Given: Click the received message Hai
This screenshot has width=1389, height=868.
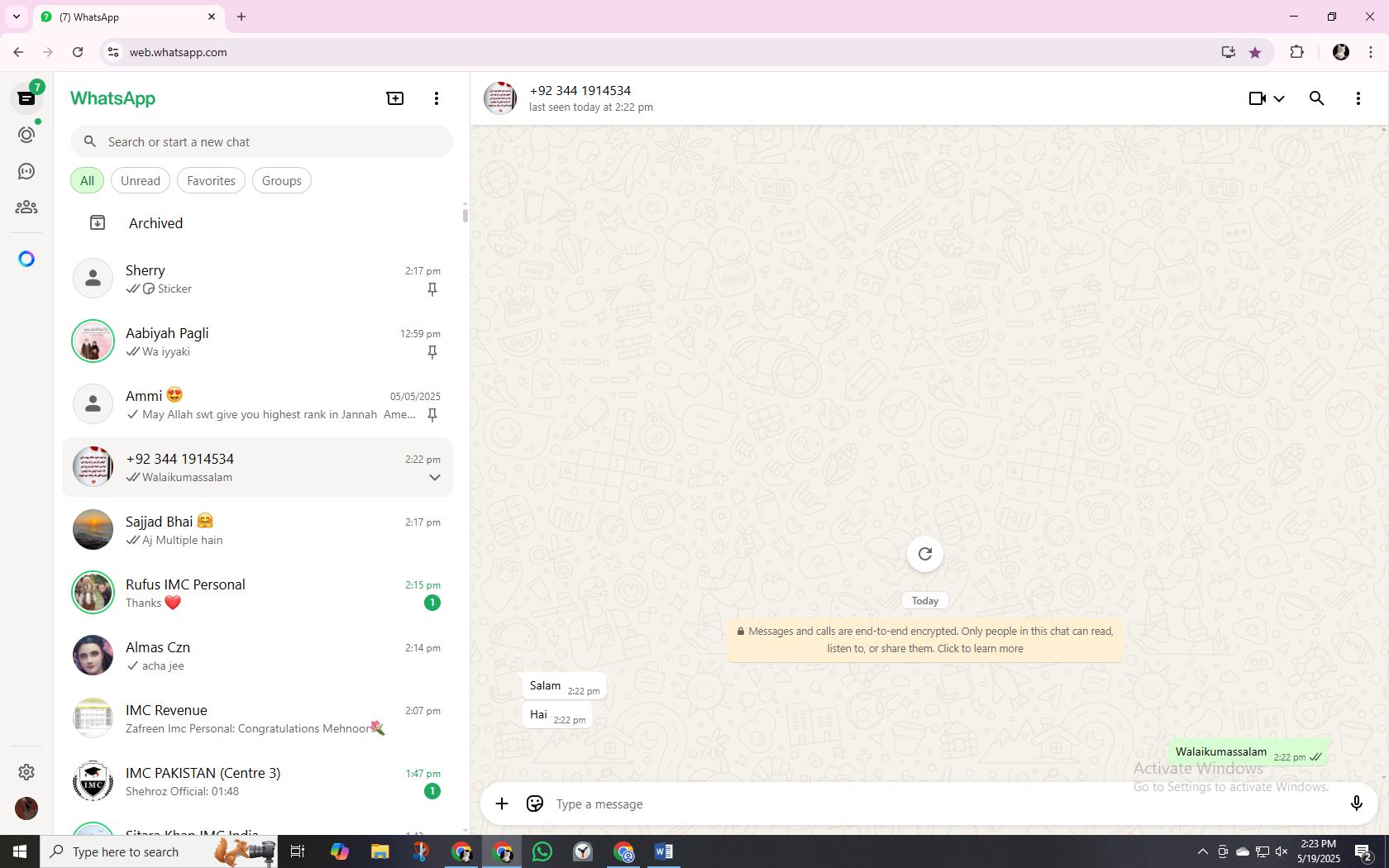Looking at the screenshot, I should click(556, 715).
